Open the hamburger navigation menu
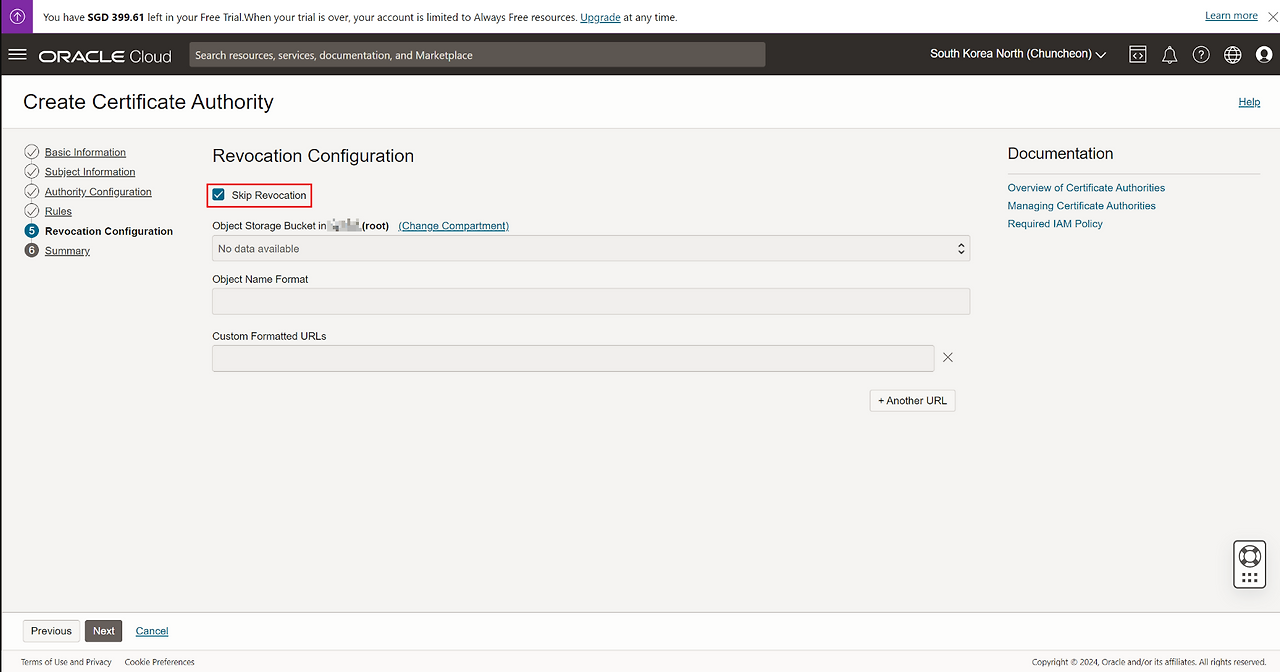 (x=17, y=55)
